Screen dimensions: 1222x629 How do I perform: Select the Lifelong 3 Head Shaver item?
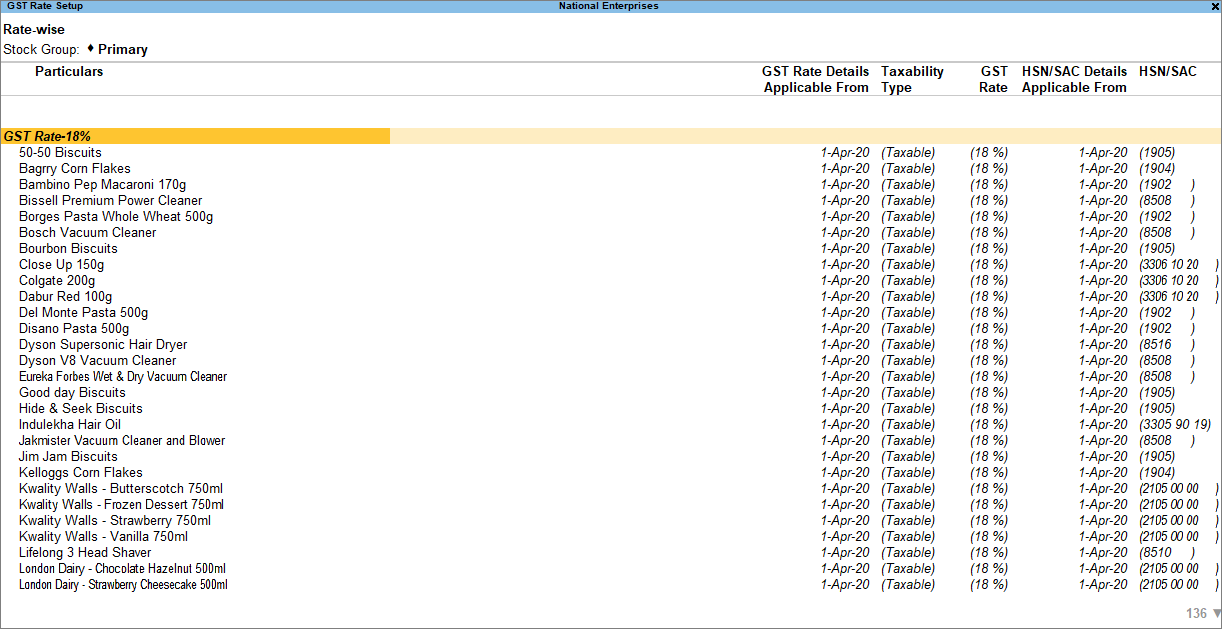point(85,552)
